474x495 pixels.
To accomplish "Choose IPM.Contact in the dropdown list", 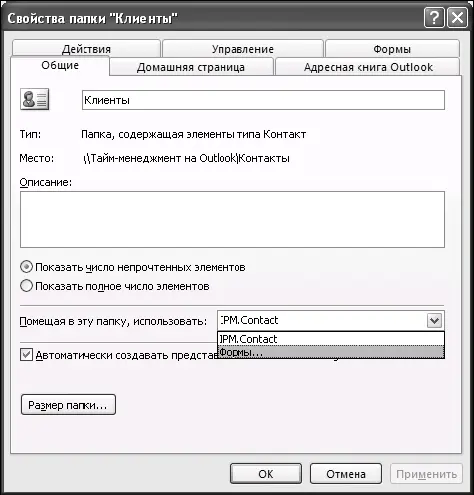I will [331, 339].
